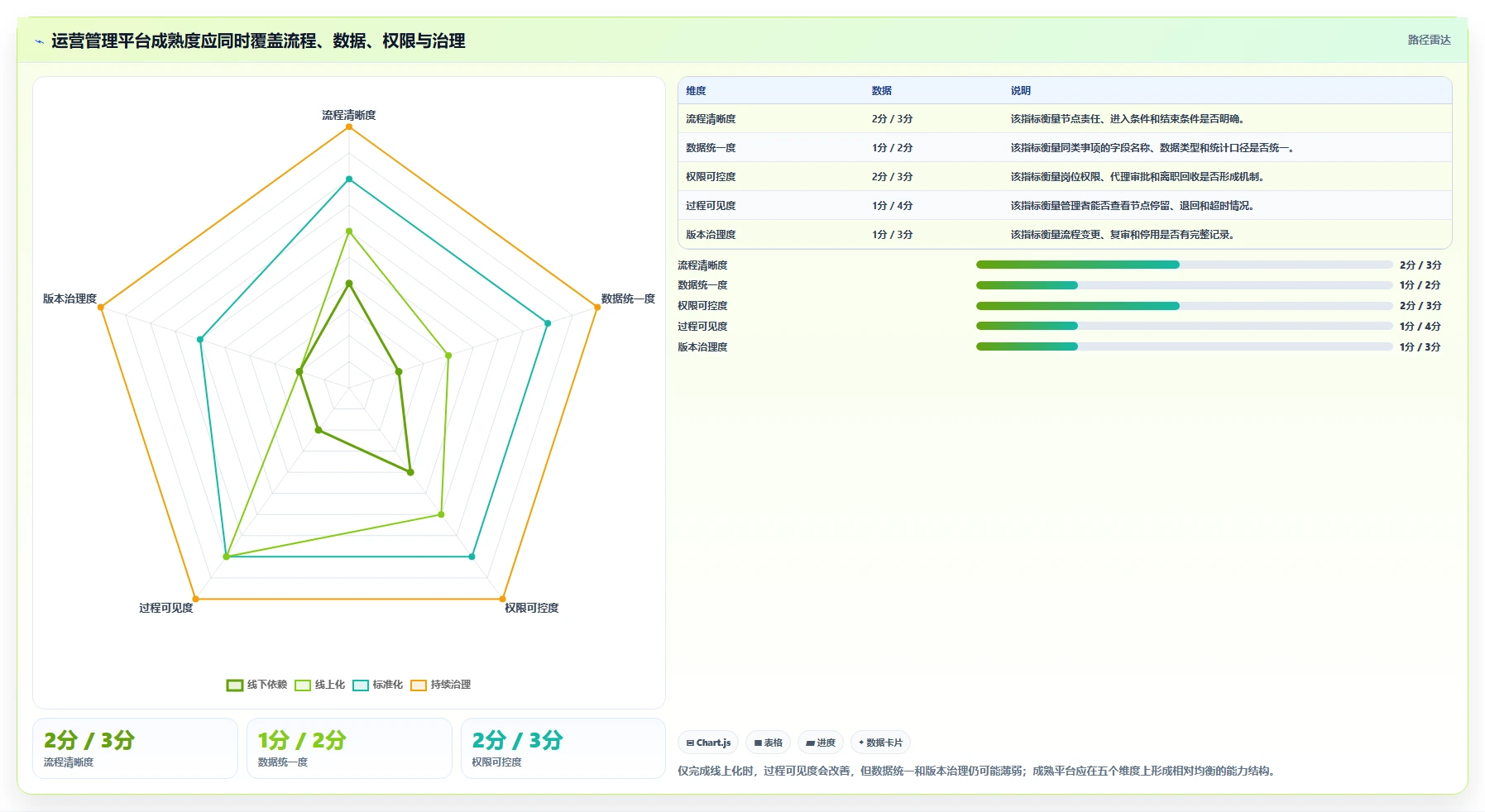The width and height of the screenshot is (1485, 812).
Task: Click the light-green 线上化 point on 流程清晰度 axis
Action: click(349, 232)
